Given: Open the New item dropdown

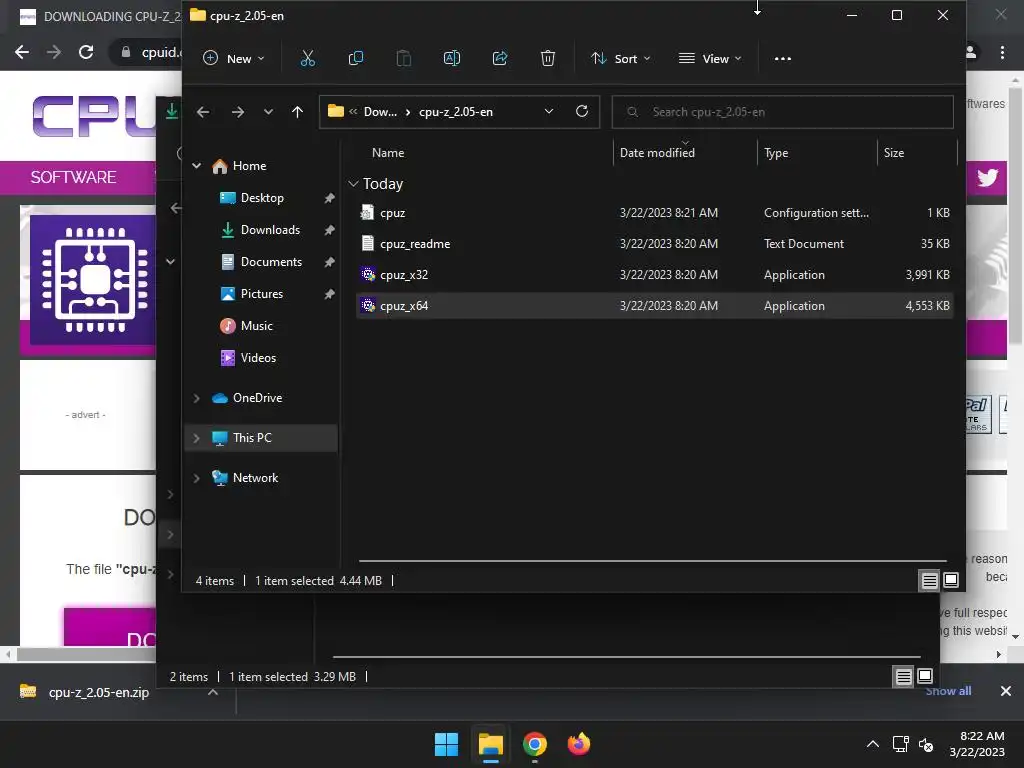Looking at the screenshot, I should point(234,59).
